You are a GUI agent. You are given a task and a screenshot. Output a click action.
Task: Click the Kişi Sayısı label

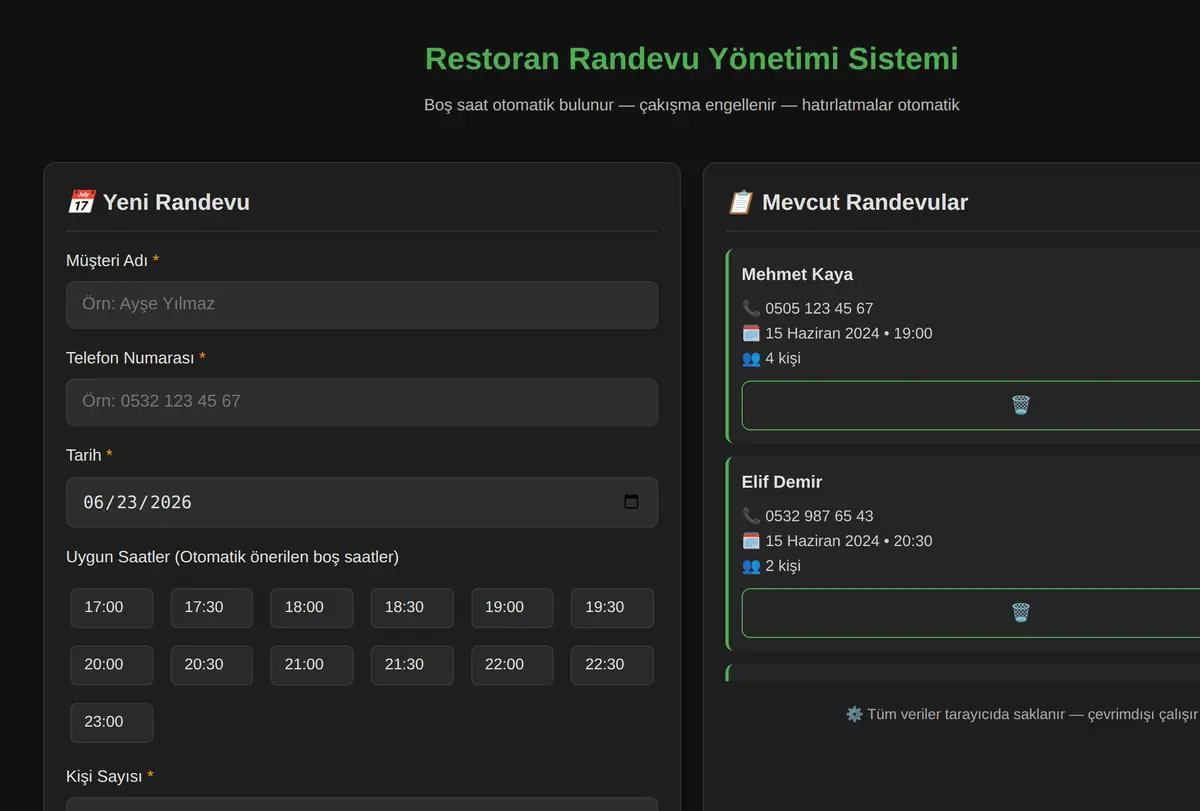110,776
